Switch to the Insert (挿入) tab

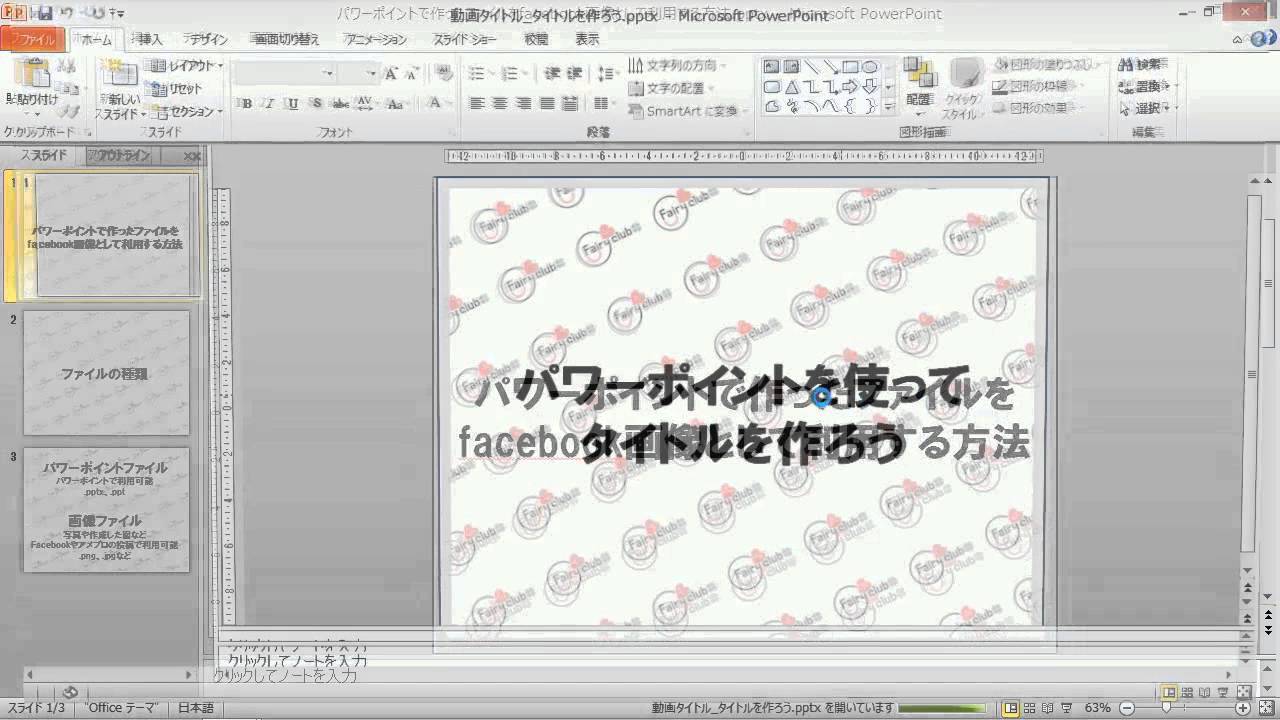149,40
